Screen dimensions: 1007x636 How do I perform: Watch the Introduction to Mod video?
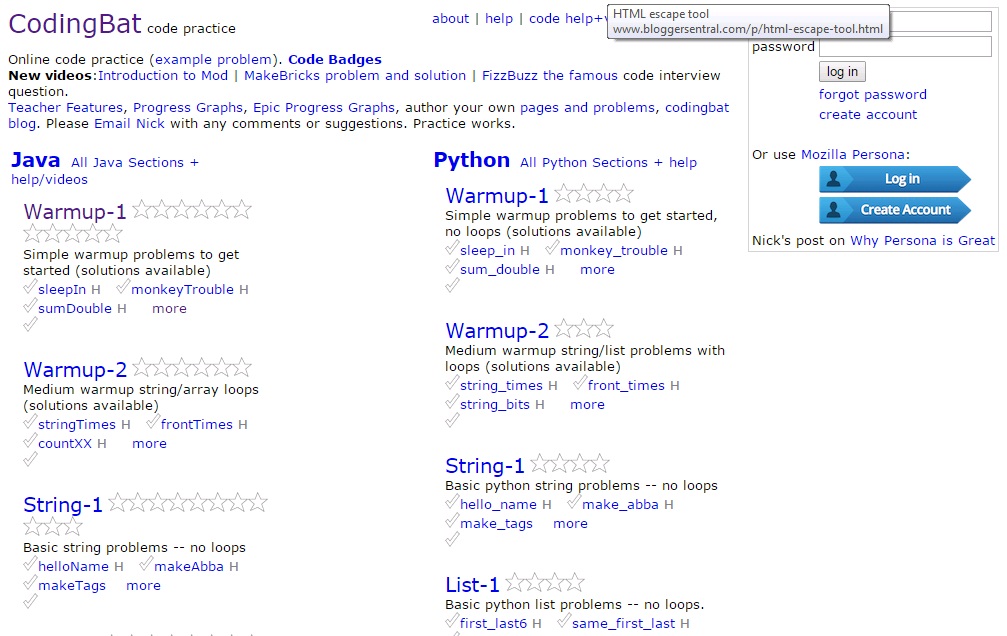pyautogui.click(x=162, y=75)
